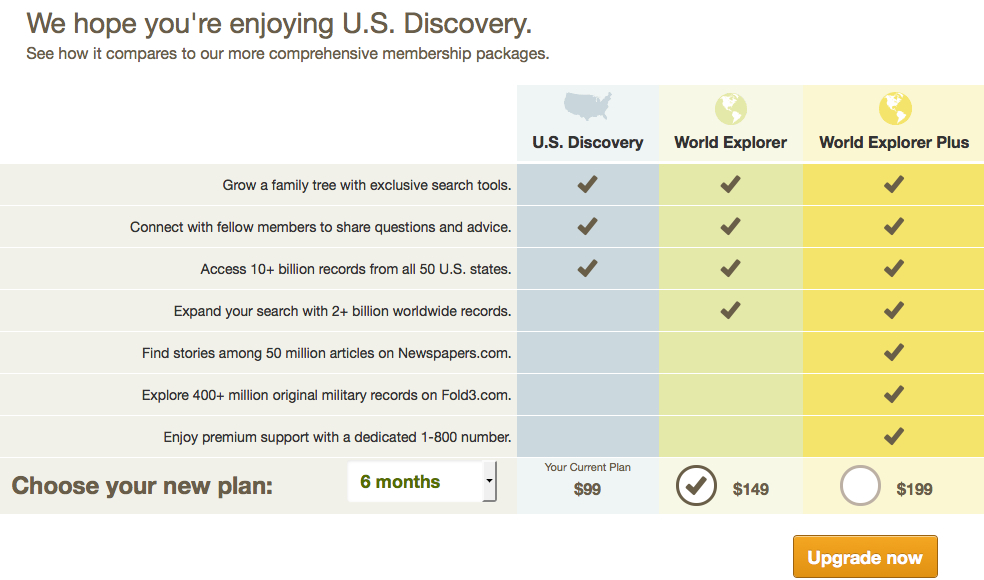Click World Explorer checkmark for 50 U.S. states row

[x=730, y=269]
